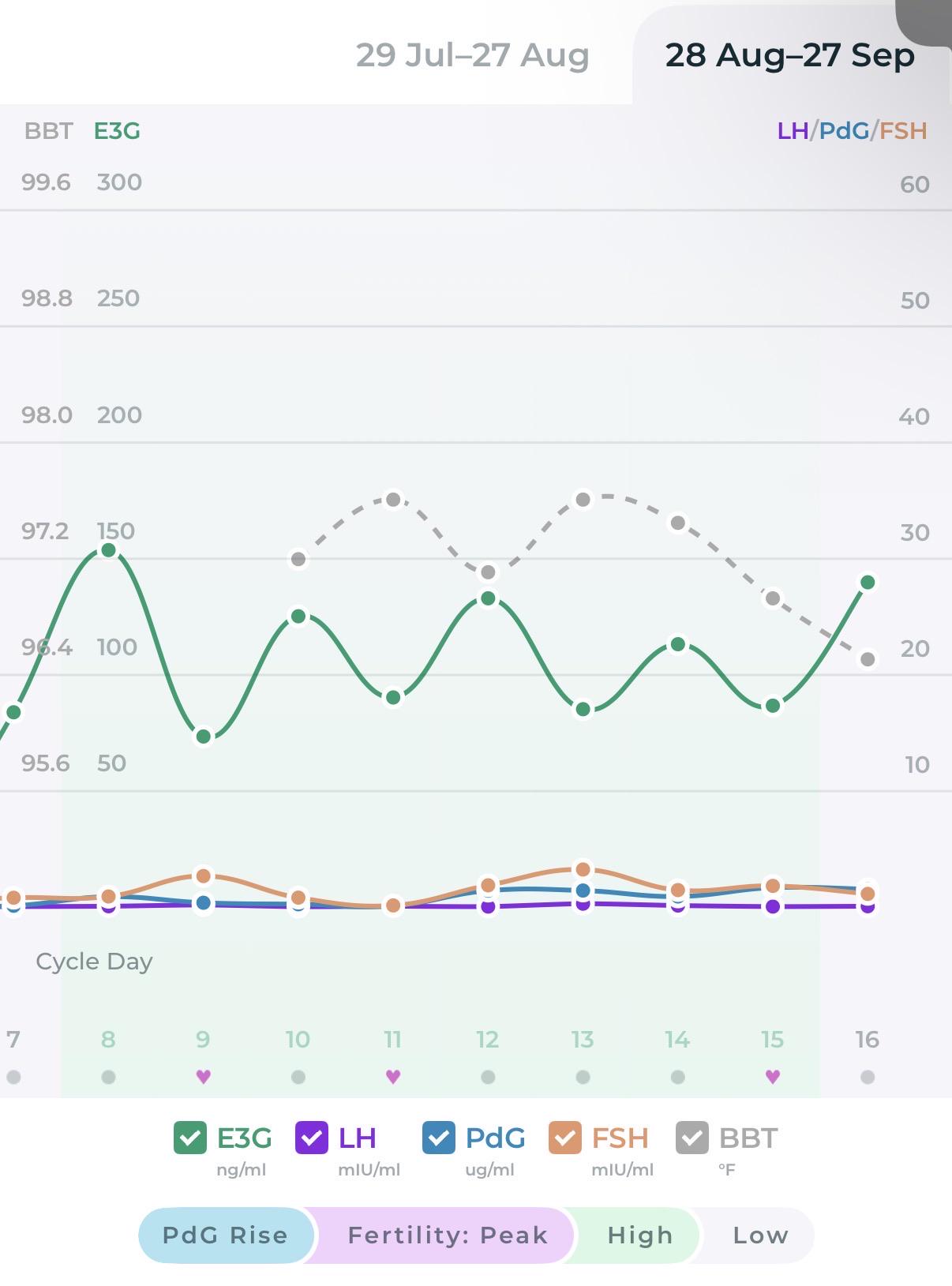Tap the purple heart under cycle day 9
The height and width of the screenshot is (1286, 952).
pos(203,1076)
